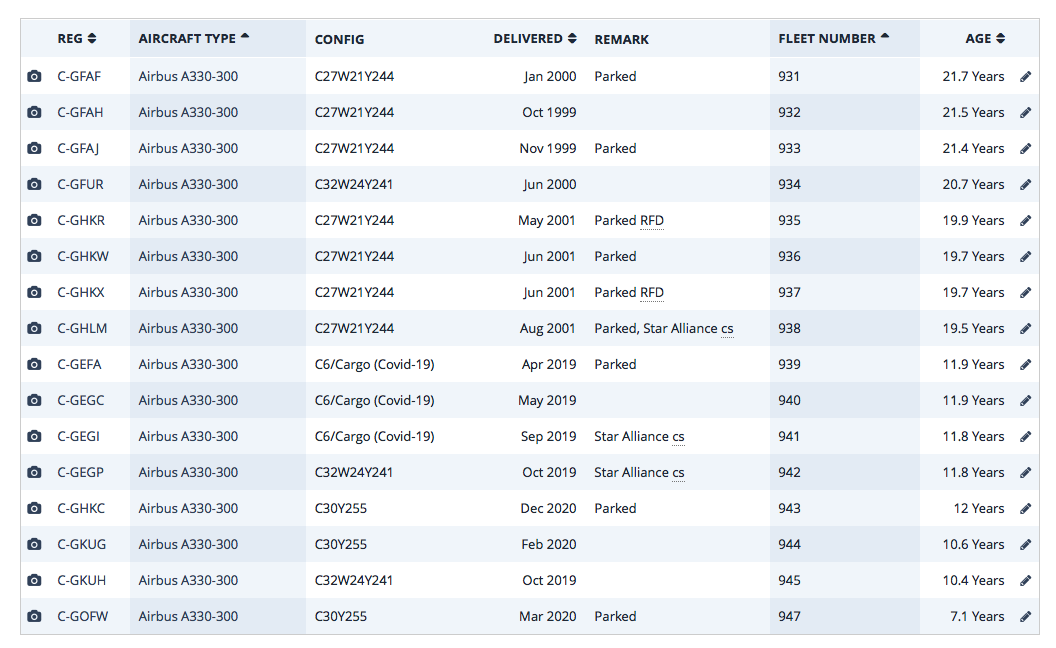Viewport: 1056px width, 648px height.
Task: Open photos via camera icon for C-GHKR
Action: point(34,221)
